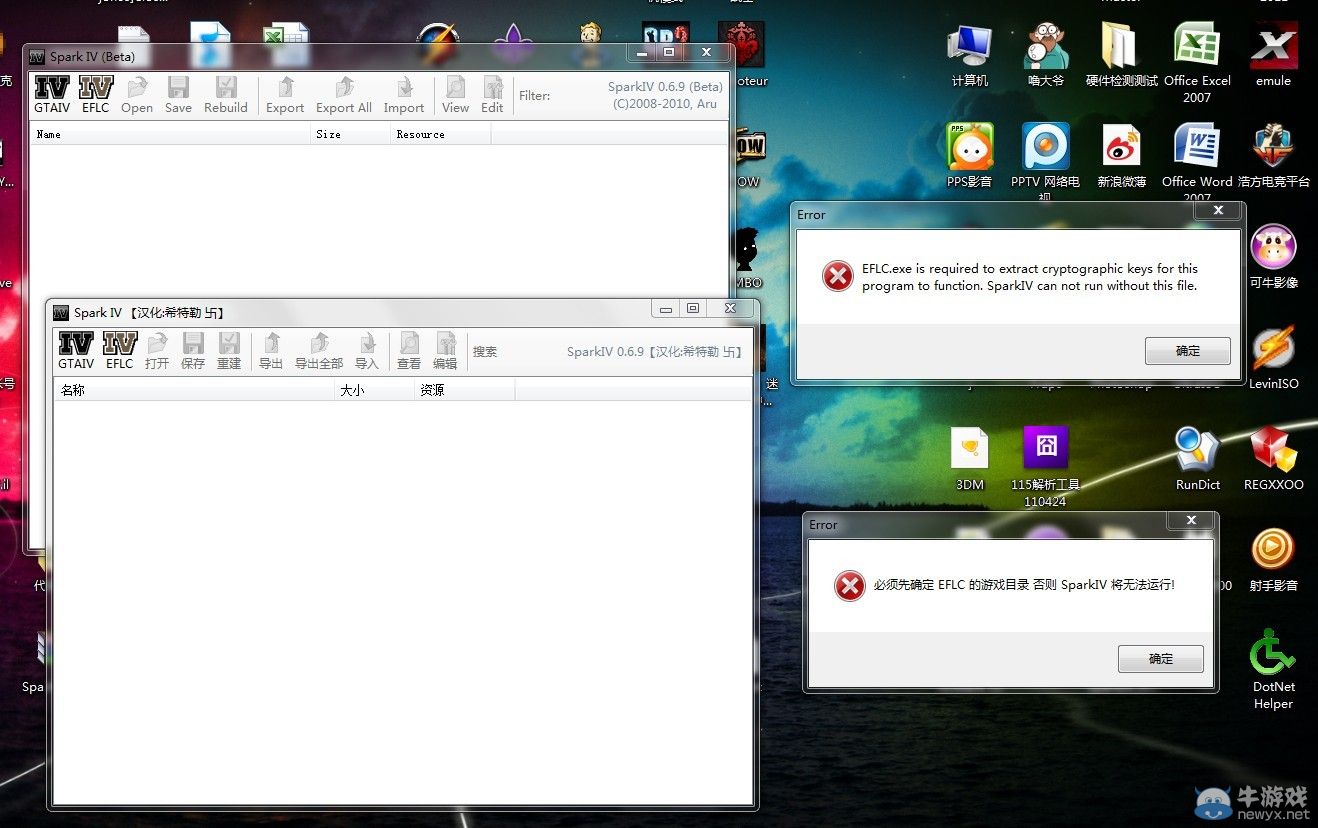Sort by 名称 column header
Image resolution: width=1318 pixels, height=828 pixels.
(x=194, y=390)
